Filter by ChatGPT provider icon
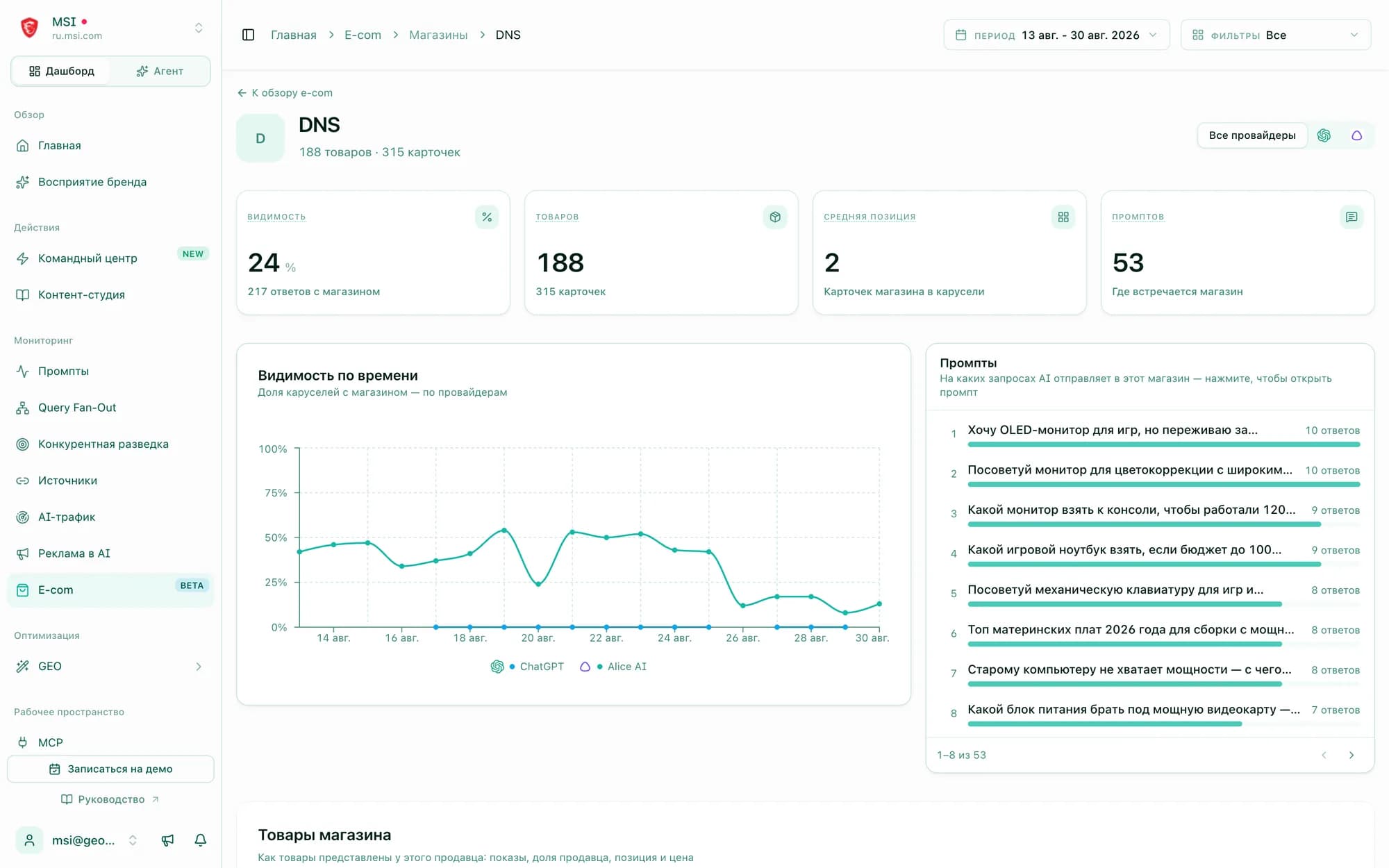This screenshot has width=1389, height=868. 1324,135
